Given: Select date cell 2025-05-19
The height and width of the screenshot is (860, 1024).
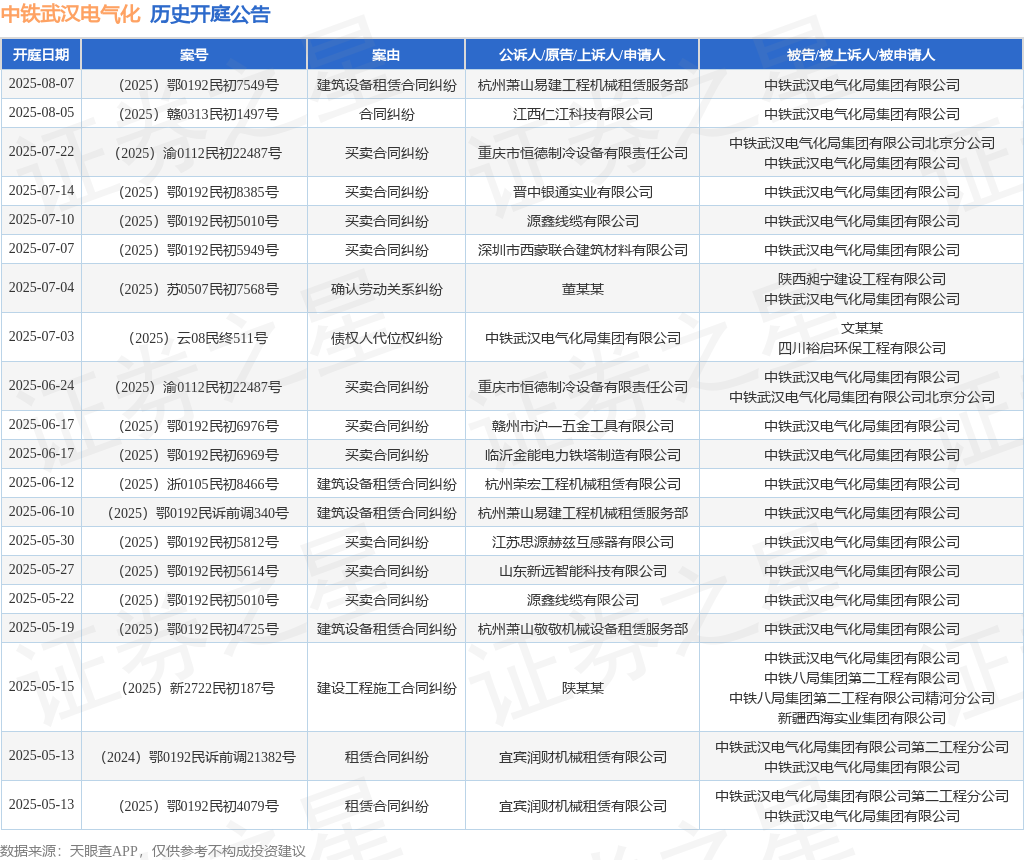Looking at the screenshot, I should point(41,627).
